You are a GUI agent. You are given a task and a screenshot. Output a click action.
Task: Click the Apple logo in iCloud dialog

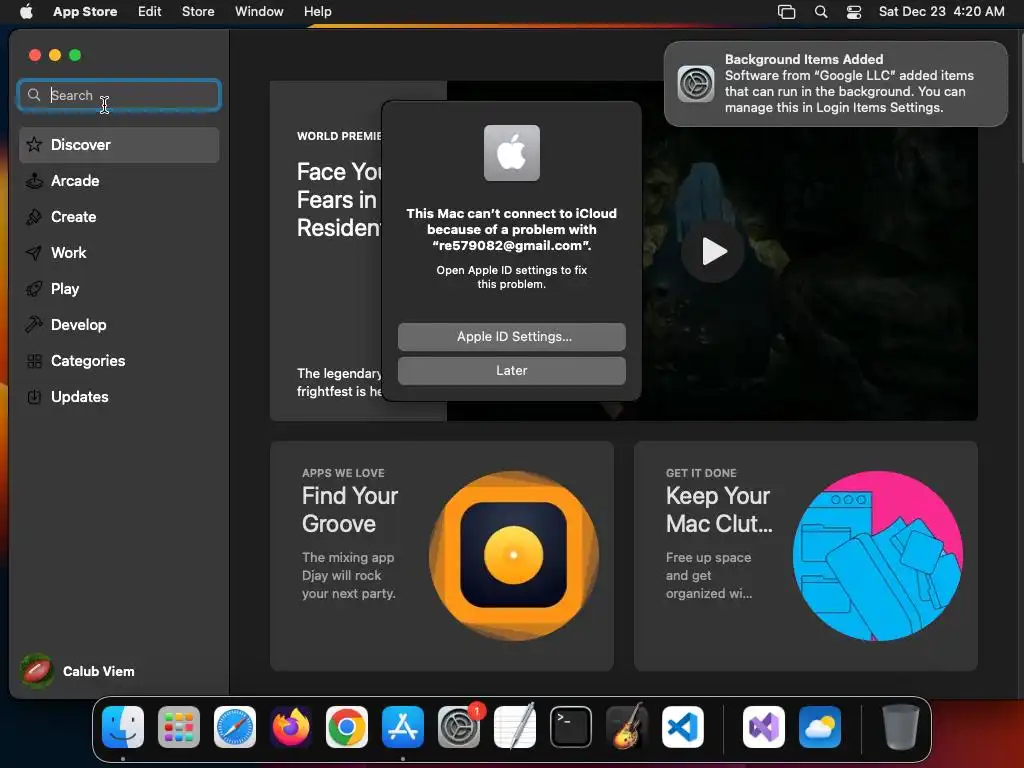click(511, 153)
